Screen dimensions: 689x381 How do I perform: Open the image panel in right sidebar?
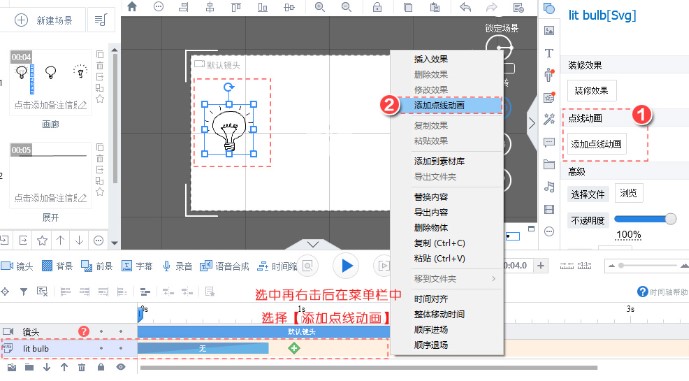549,30
